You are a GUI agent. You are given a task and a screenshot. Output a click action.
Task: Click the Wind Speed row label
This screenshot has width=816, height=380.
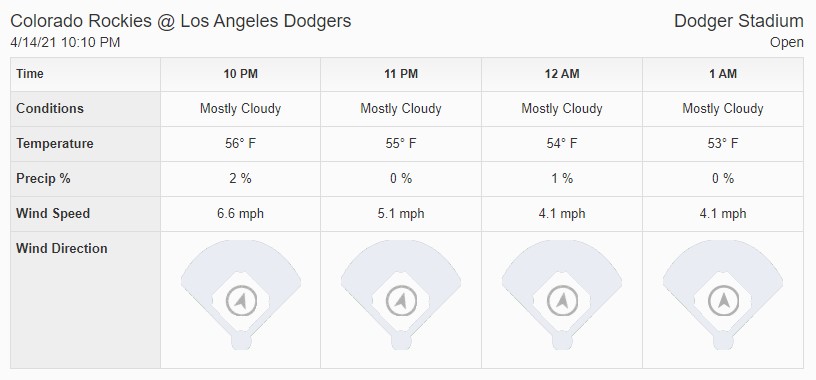coord(53,213)
